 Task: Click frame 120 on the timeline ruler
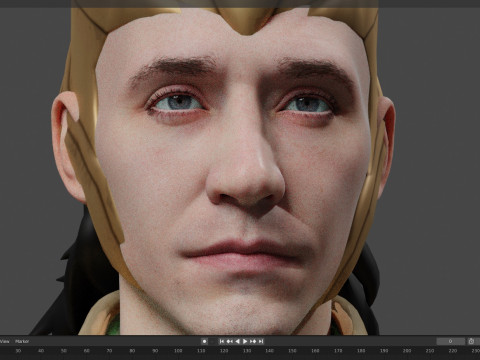point(224,351)
